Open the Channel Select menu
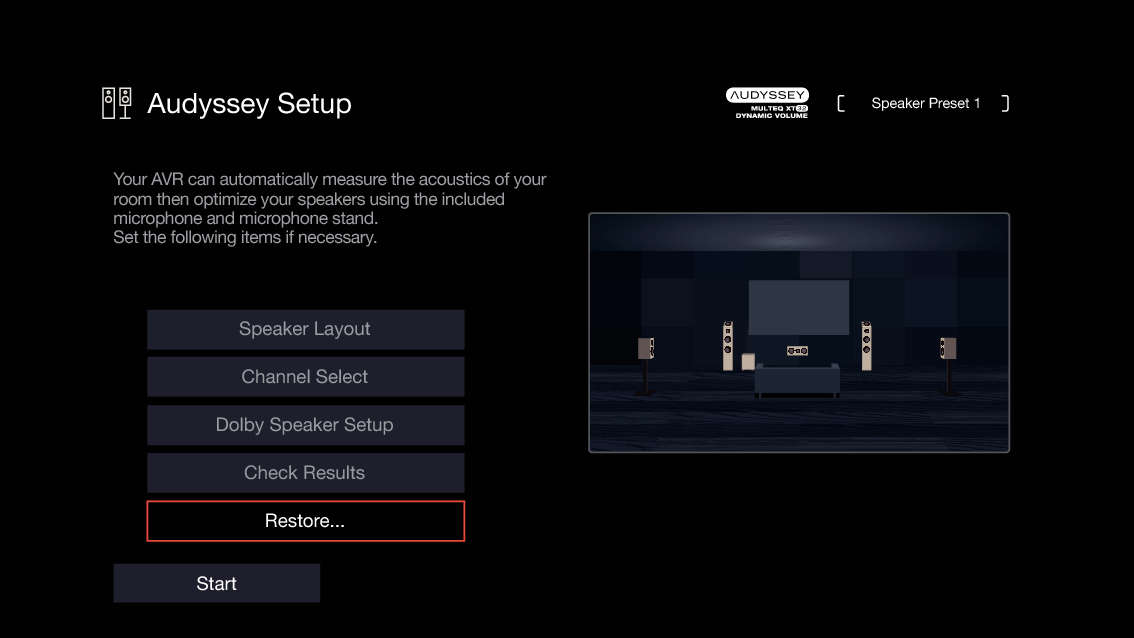This screenshot has height=638, width=1134. [x=305, y=377]
